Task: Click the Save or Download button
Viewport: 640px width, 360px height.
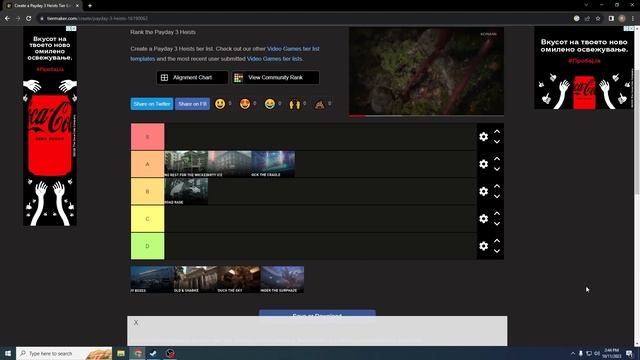Action: pos(317,313)
